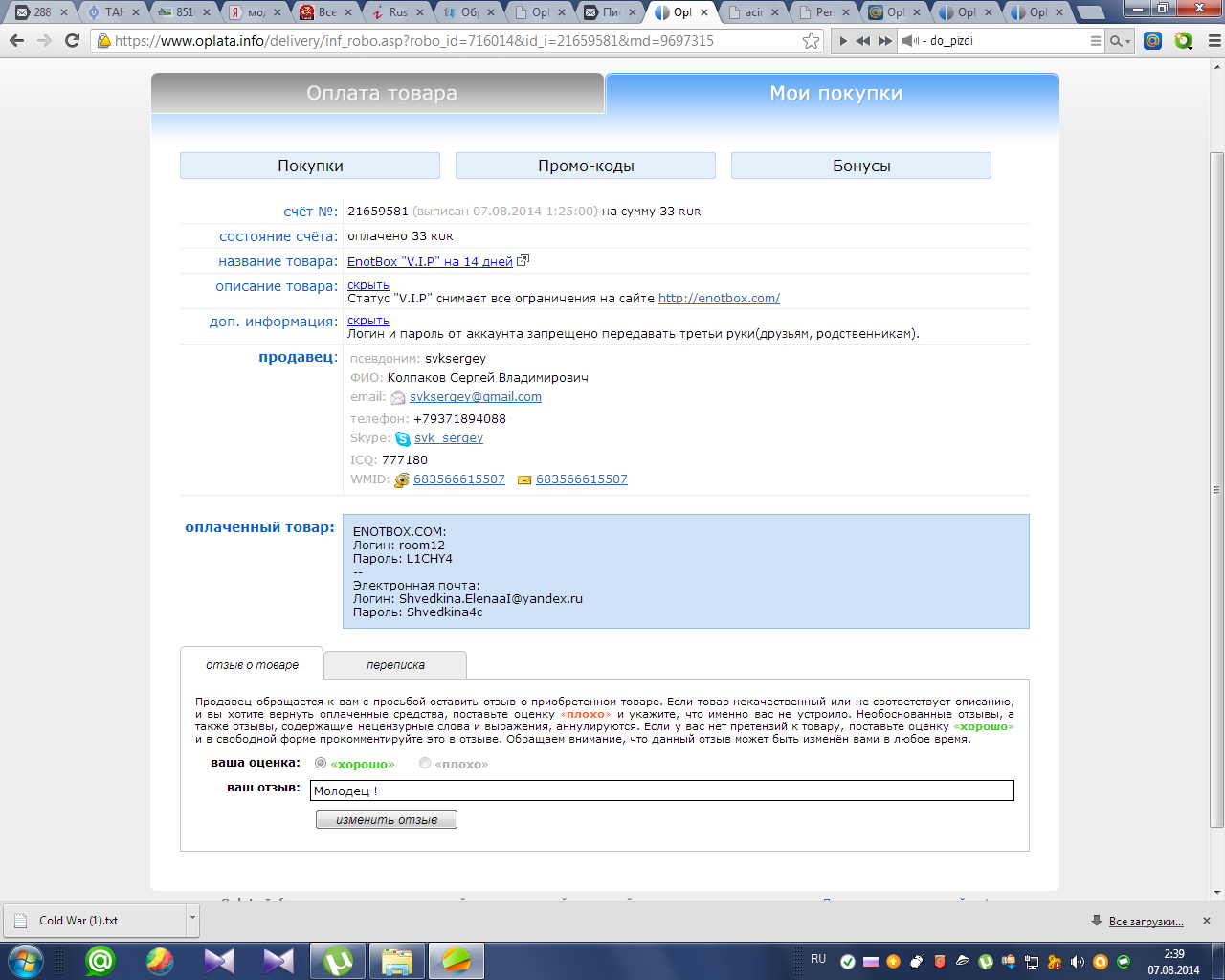Click the green extension icon in the toolbar
The image size is (1225, 980).
[1184, 40]
